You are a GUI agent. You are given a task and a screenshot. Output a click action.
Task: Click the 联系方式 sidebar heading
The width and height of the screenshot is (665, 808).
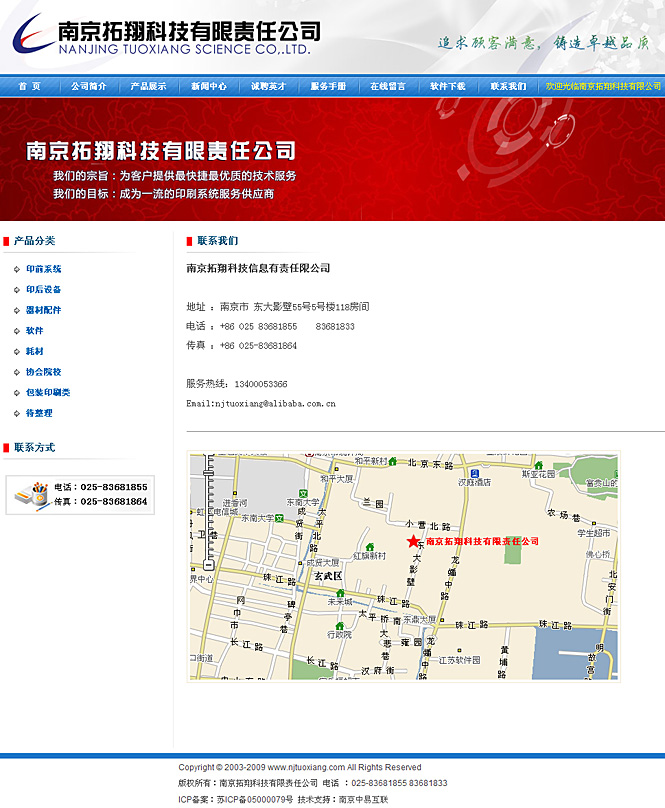tap(35, 447)
